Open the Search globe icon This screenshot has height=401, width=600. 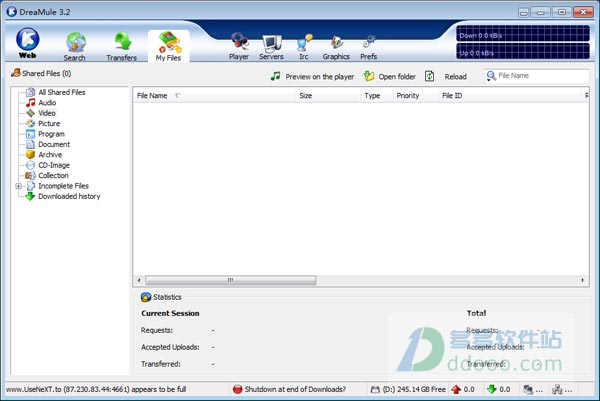coord(75,42)
